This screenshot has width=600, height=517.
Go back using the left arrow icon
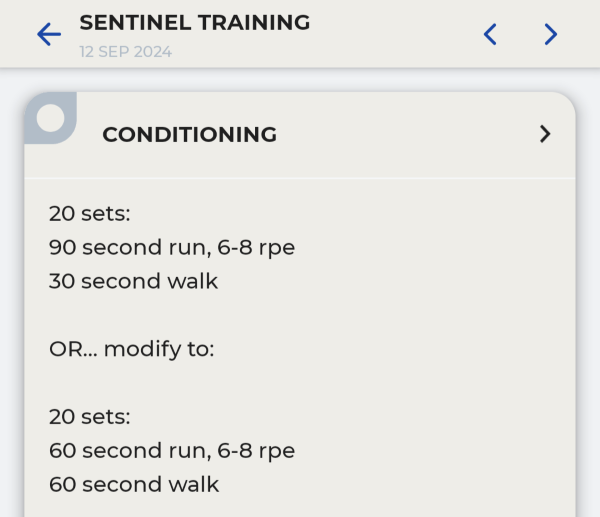(x=49, y=34)
